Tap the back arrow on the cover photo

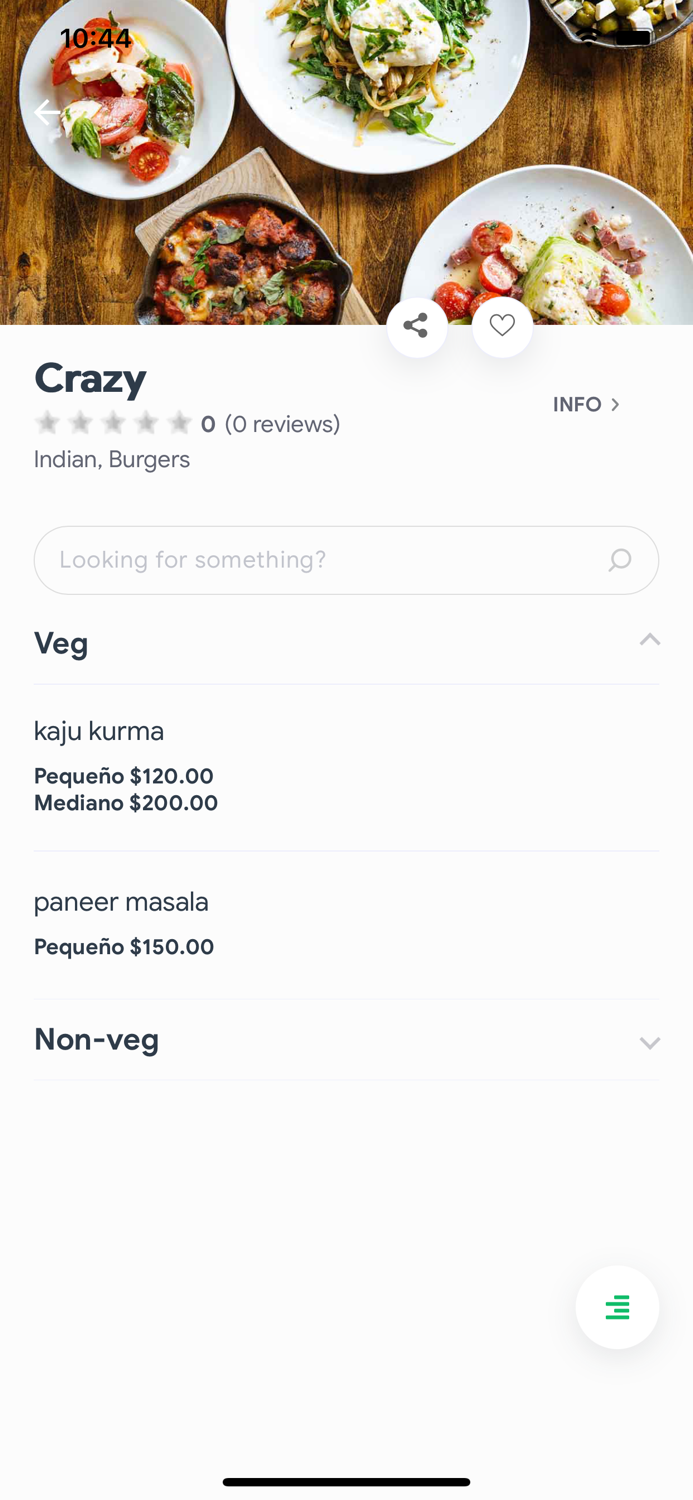click(x=48, y=111)
